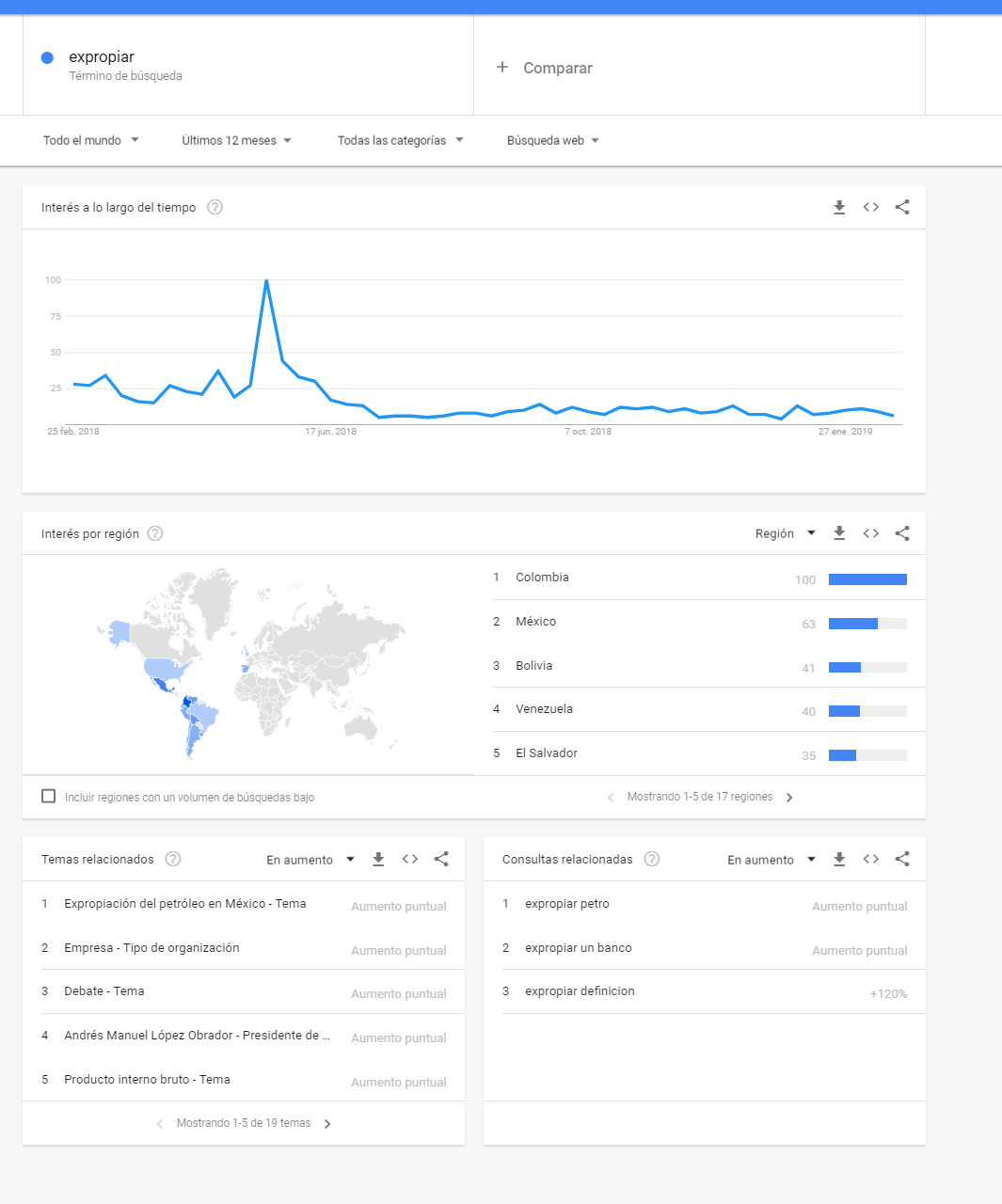Open the Colombia region entry
1002x1204 pixels.
pyautogui.click(x=709, y=578)
